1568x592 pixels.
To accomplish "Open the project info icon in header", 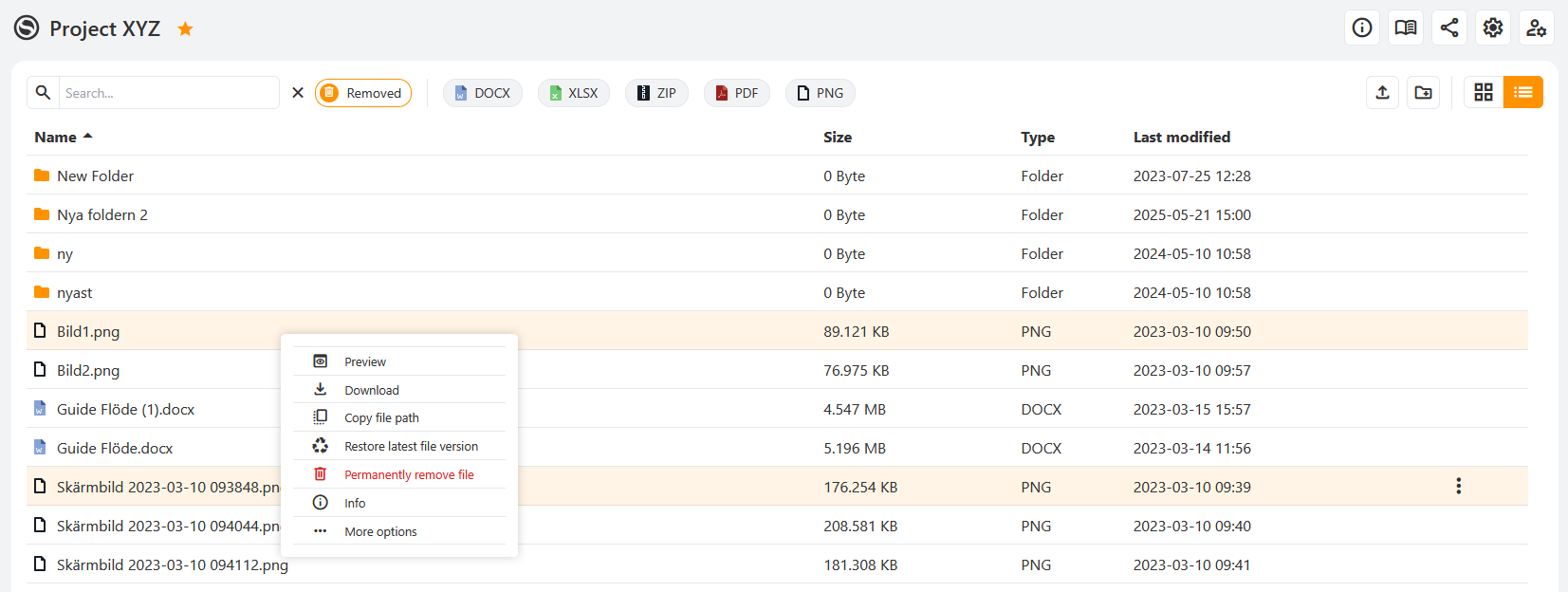I will point(1362,28).
